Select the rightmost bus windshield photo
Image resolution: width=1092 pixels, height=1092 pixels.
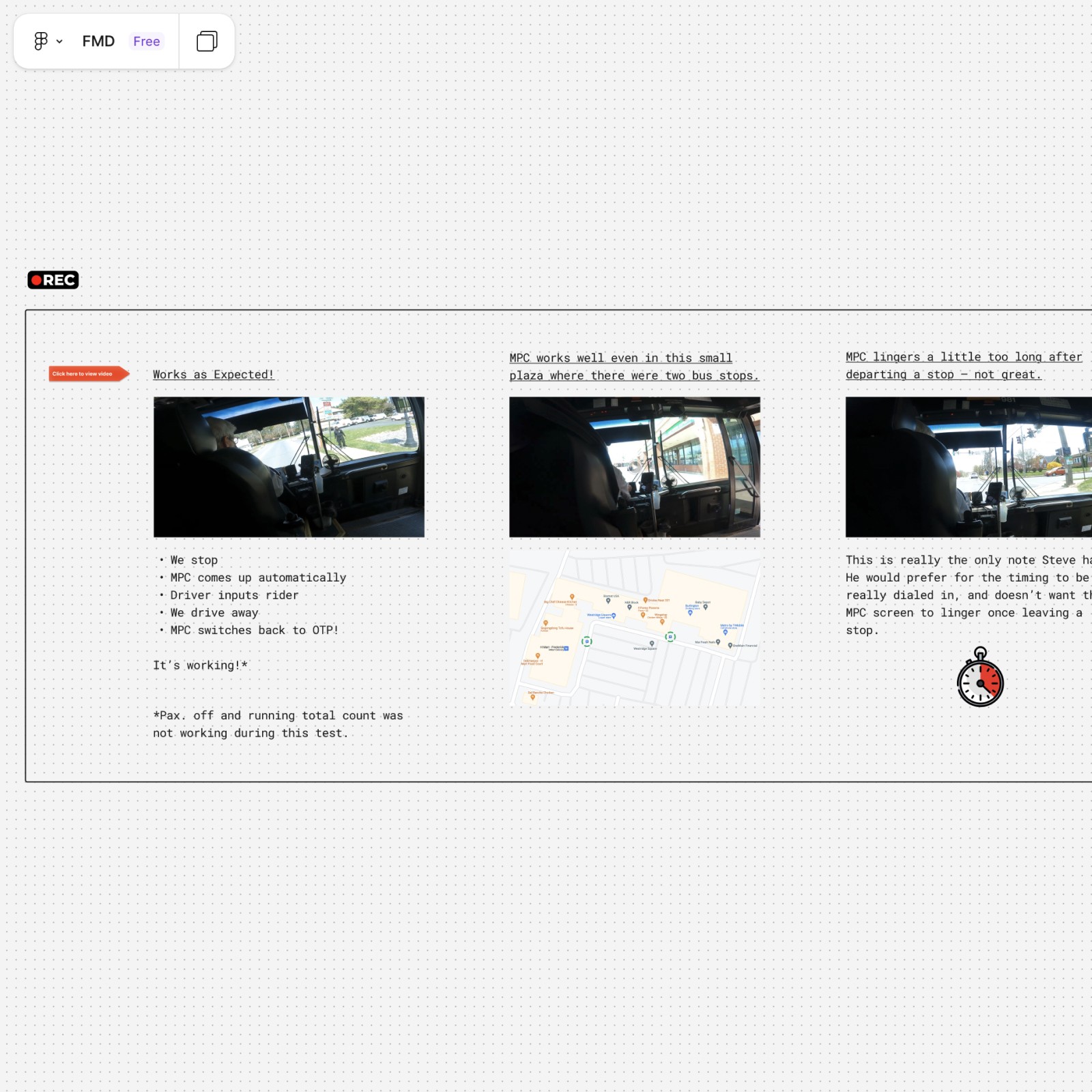pyautogui.click(x=969, y=467)
